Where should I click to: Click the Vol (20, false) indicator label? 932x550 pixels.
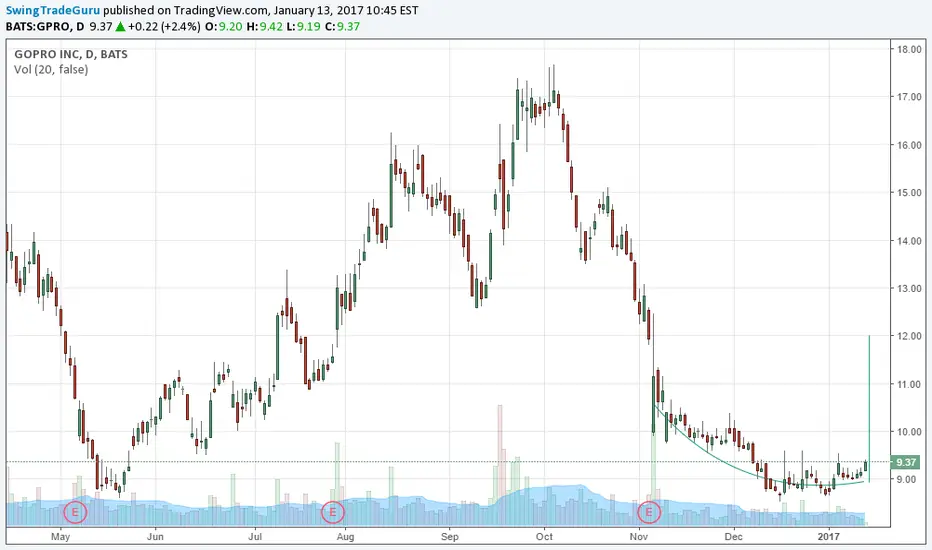click(x=51, y=70)
